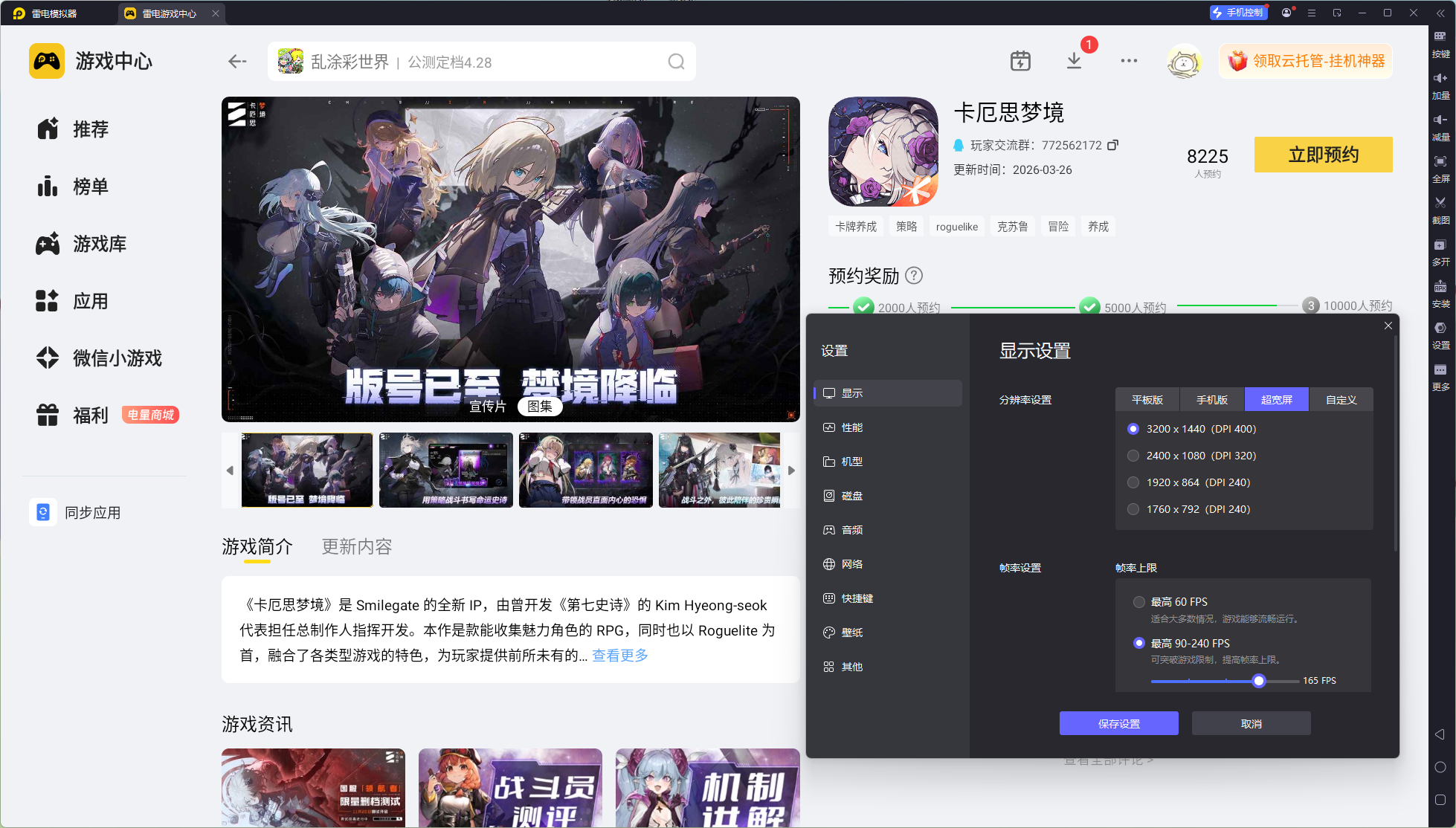Open the 性能 settings section
This screenshot has width=1456, height=828.
click(x=852, y=427)
